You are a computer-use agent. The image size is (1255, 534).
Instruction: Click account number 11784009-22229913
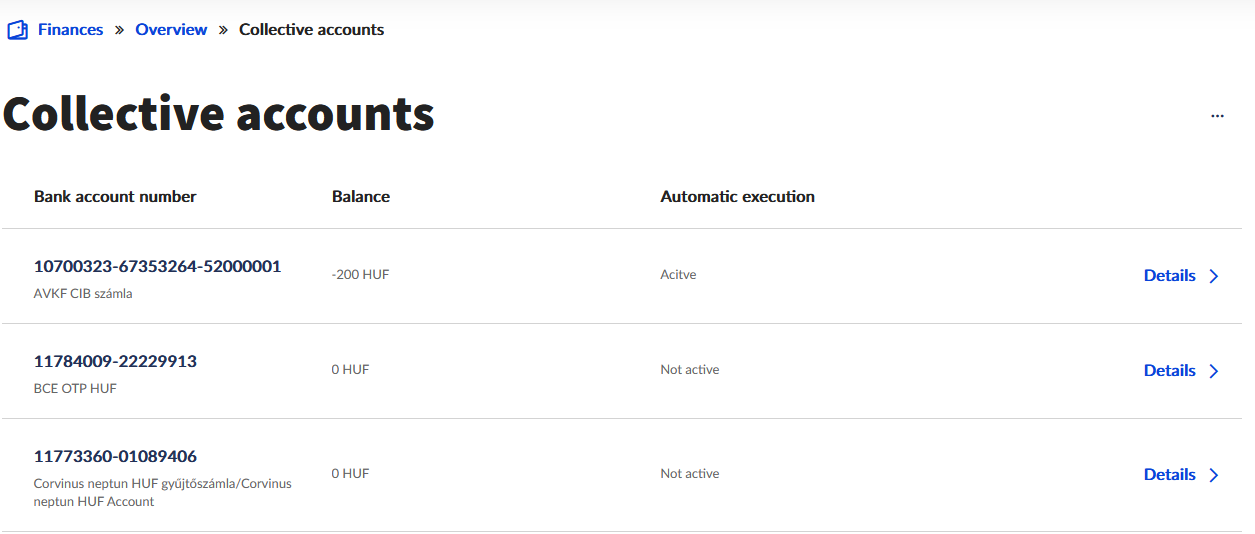[115, 362]
